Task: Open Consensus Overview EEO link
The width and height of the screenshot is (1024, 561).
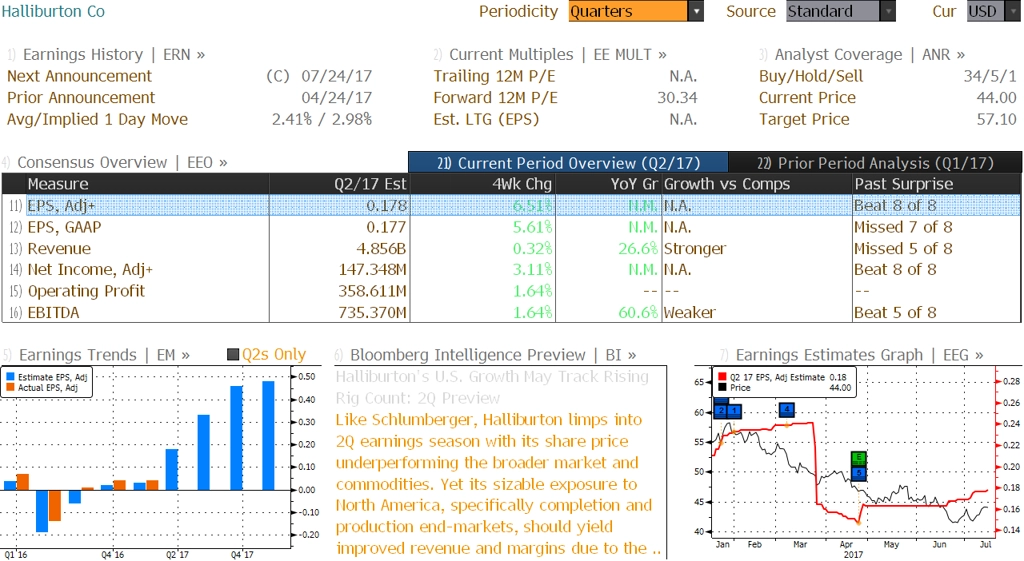Action: coord(115,163)
